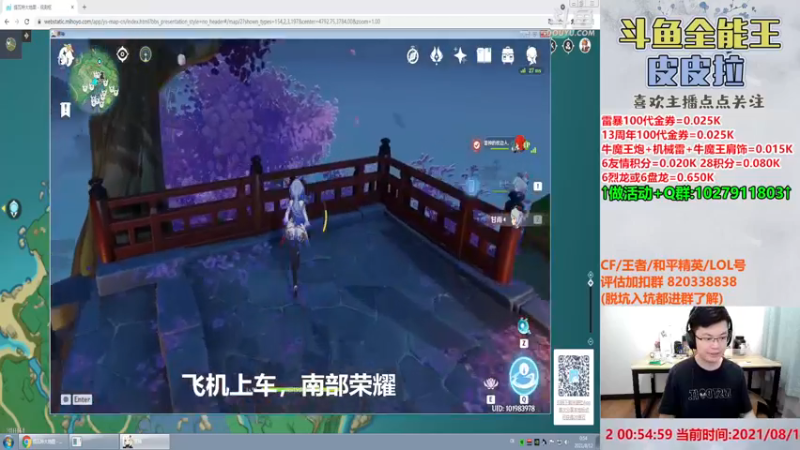Open the Windows Start button
Screen dimensions: 800x450
(8, 442)
